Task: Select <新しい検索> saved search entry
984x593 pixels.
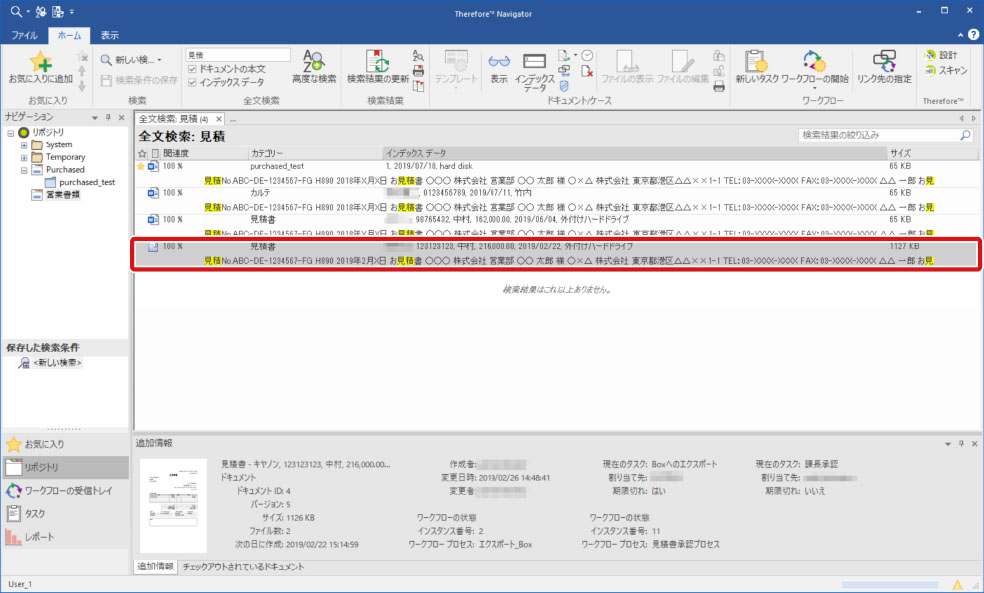Action: 54,363
